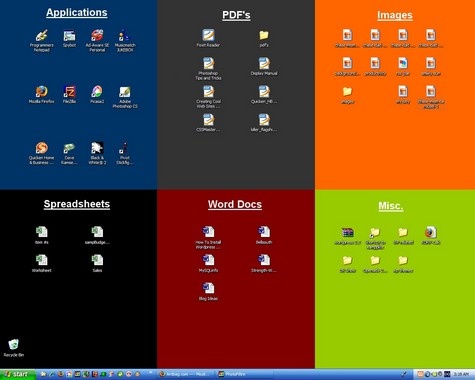Click the Ad-Aware SE Personal icon
The height and width of the screenshot is (380, 475).
tap(97, 40)
